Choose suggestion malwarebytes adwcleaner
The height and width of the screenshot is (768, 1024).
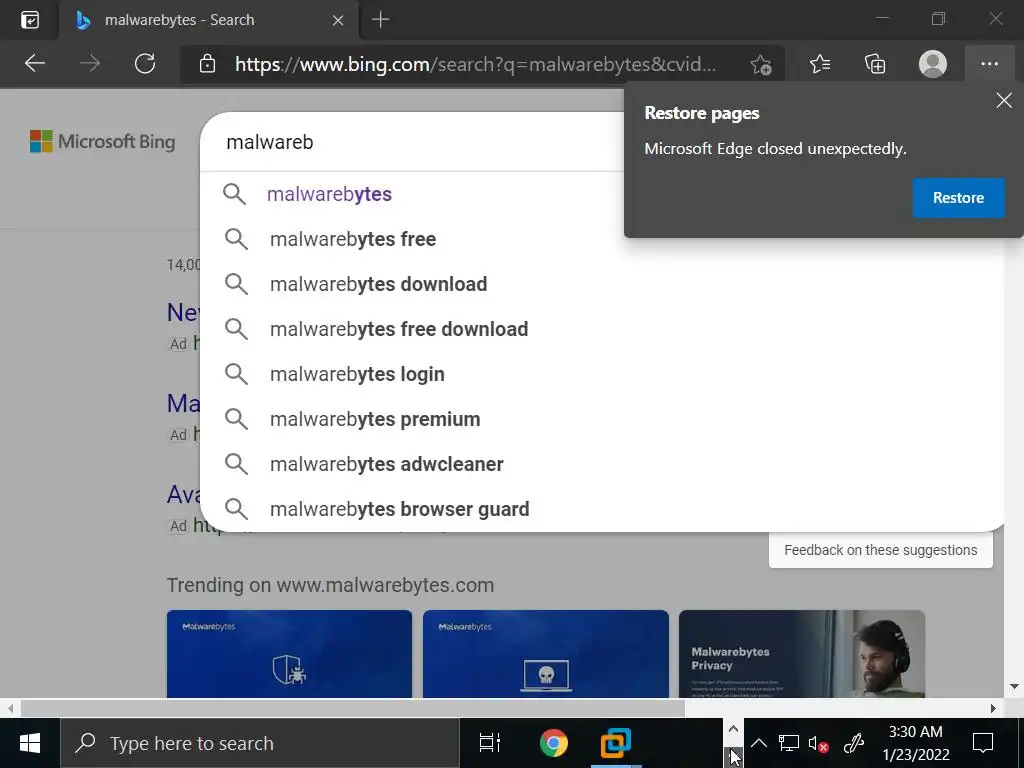tap(601, 464)
